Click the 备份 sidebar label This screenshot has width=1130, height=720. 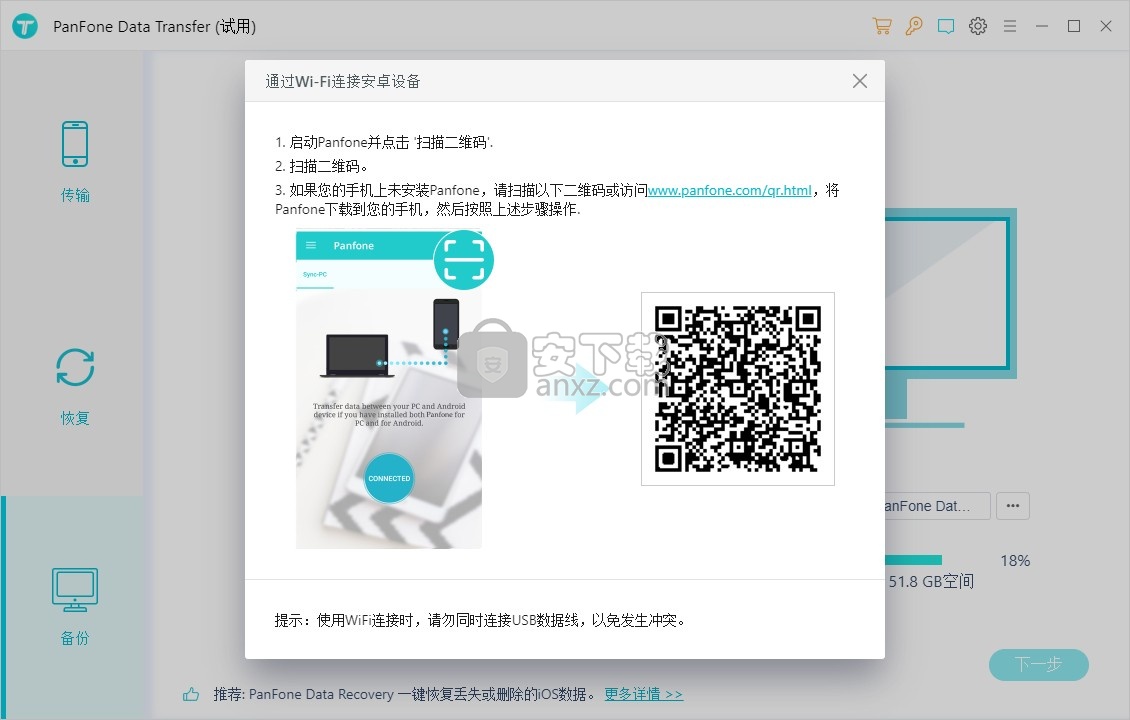click(x=75, y=638)
